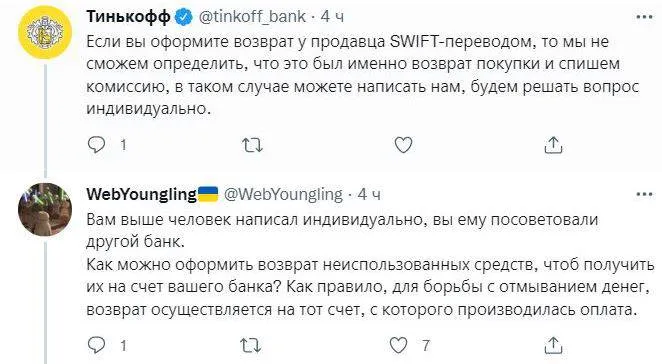The image size is (662, 364).
Task: Click the @WebYoungling handle
Action: pos(283,195)
